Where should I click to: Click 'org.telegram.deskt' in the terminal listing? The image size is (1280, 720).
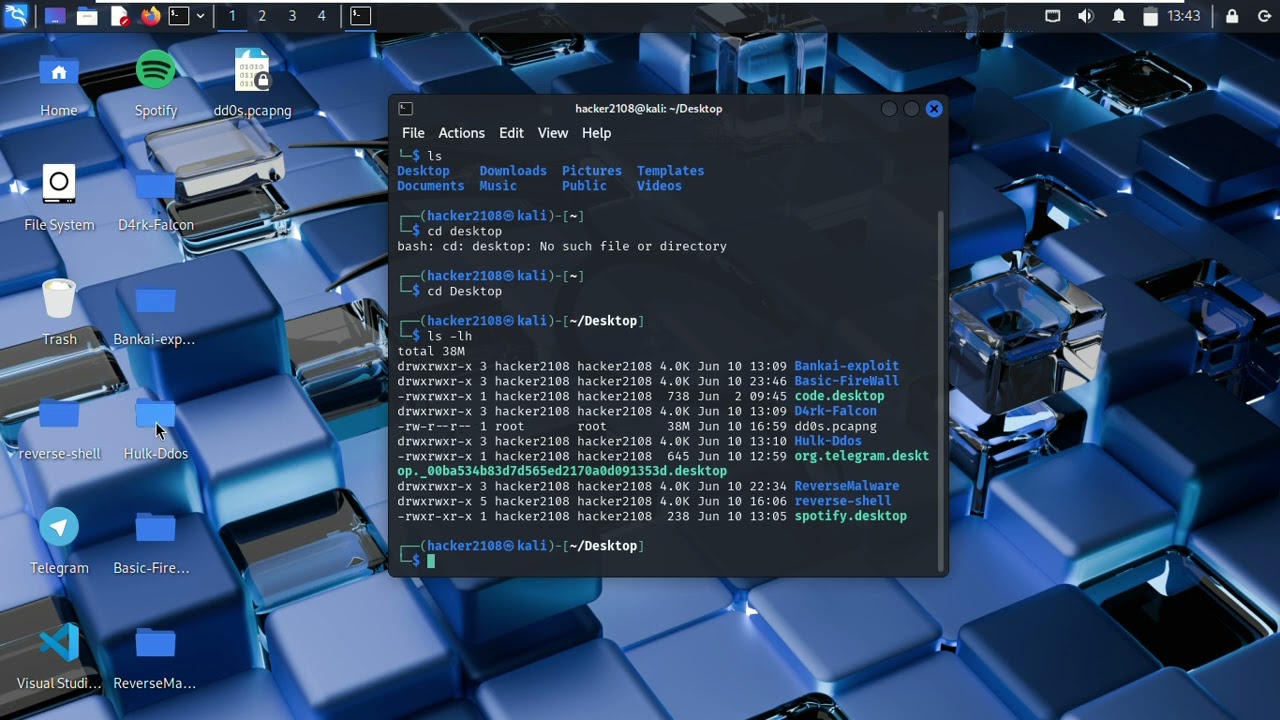(862, 456)
